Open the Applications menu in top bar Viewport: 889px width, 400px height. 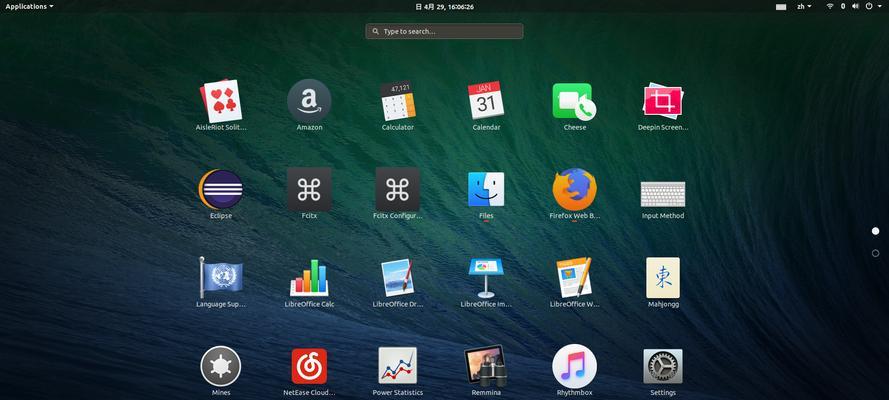pos(29,6)
